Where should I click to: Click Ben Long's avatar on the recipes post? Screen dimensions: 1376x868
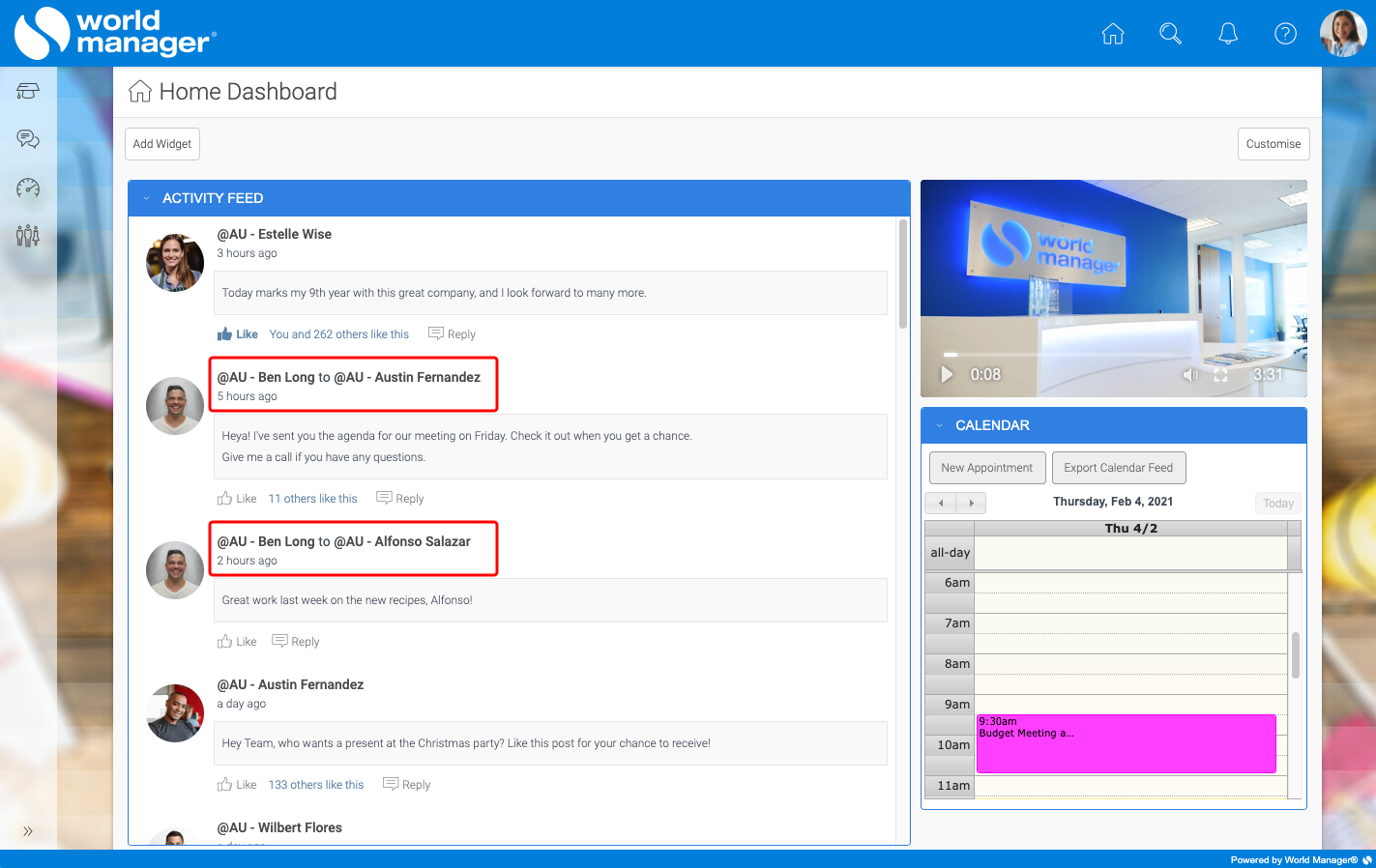pyautogui.click(x=175, y=570)
